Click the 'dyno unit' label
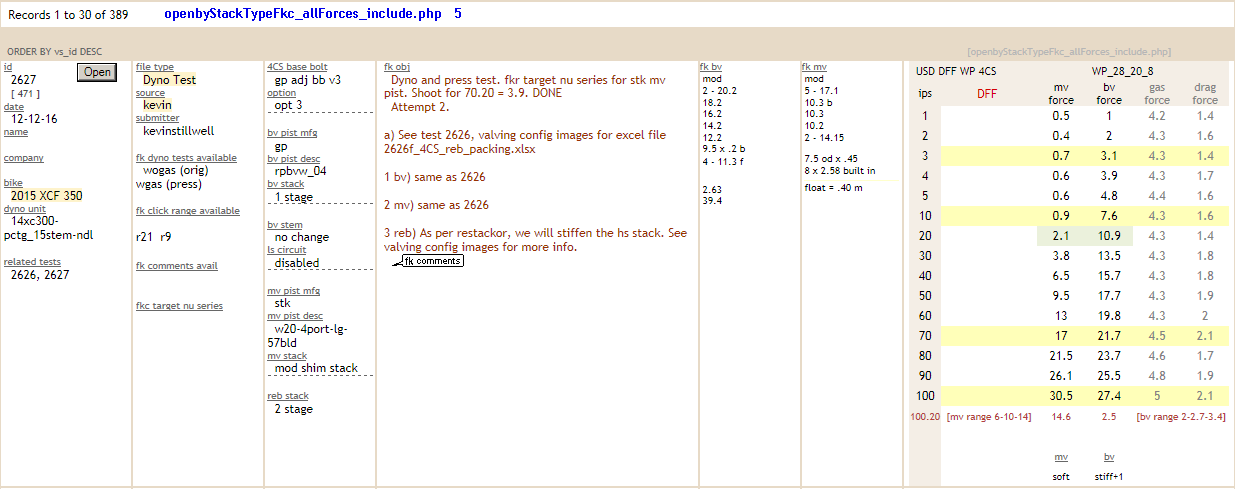 pyautogui.click(x=25, y=208)
